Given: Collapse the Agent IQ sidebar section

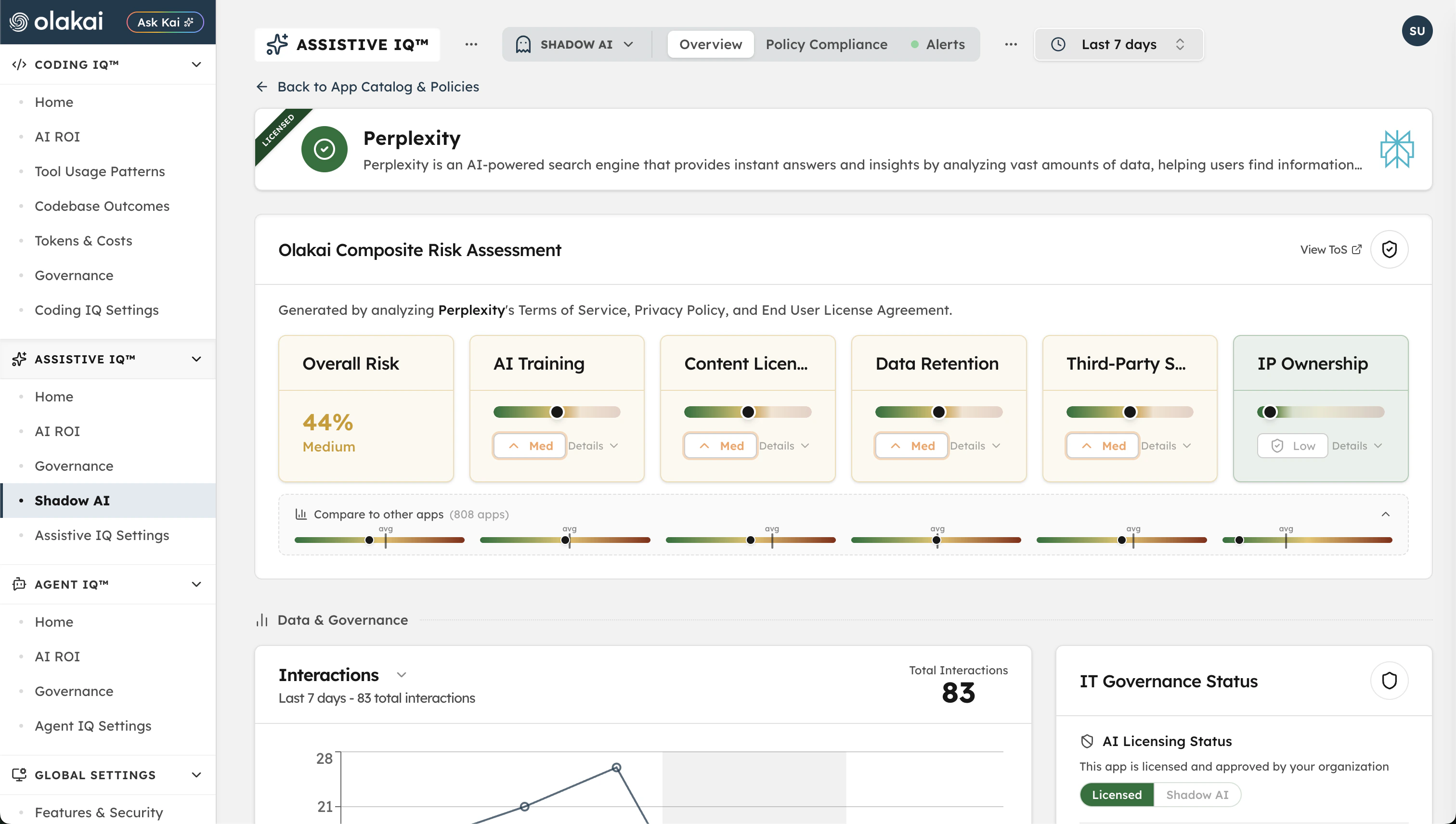Looking at the screenshot, I should coord(196,584).
